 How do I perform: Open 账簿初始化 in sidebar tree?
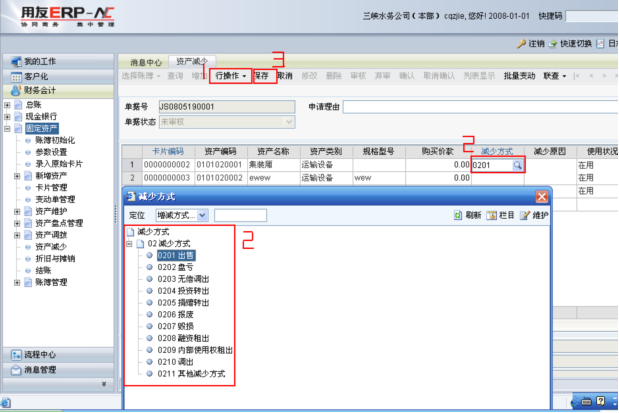[55, 140]
